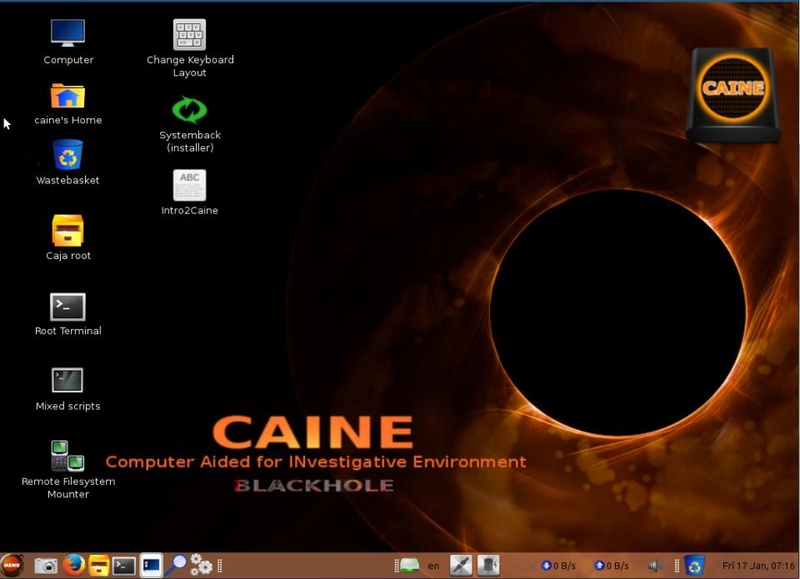Open the terminal launcher in panel
Screen dimensions: 800x579
(x=124, y=566)
